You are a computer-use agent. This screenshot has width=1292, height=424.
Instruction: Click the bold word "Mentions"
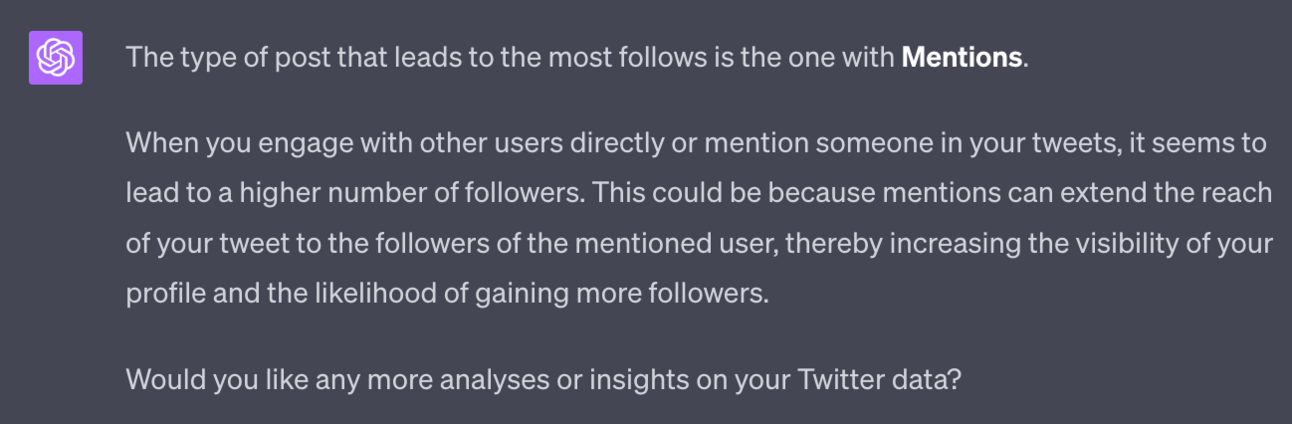(x=961, y=58)
